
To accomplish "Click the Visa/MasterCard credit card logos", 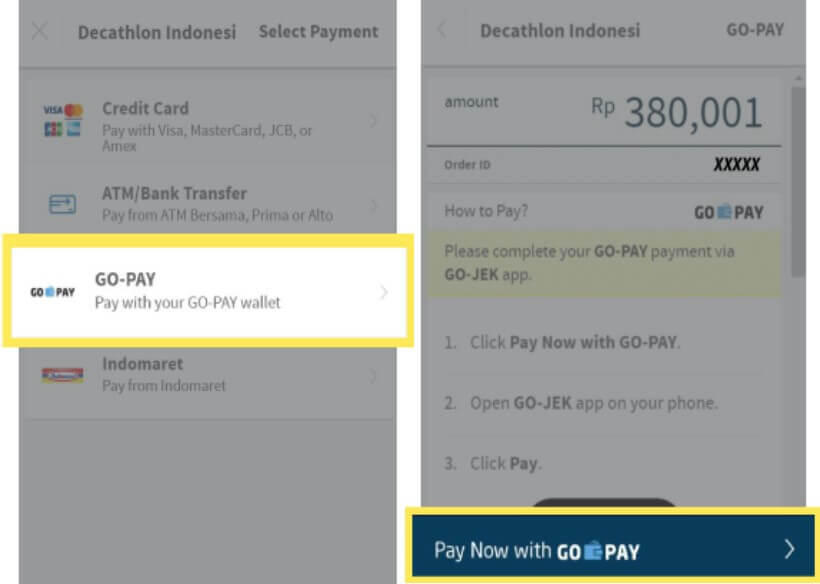I will pyautogui.click(x=63, y=121).
